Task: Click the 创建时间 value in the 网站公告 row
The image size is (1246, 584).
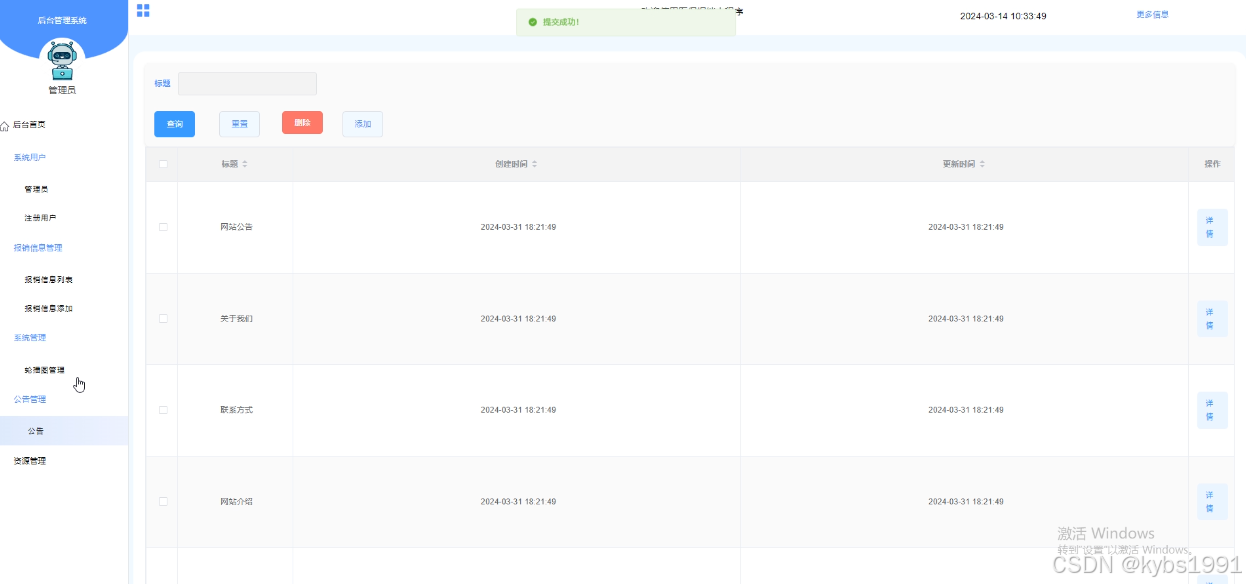Action: click(518, 227)
